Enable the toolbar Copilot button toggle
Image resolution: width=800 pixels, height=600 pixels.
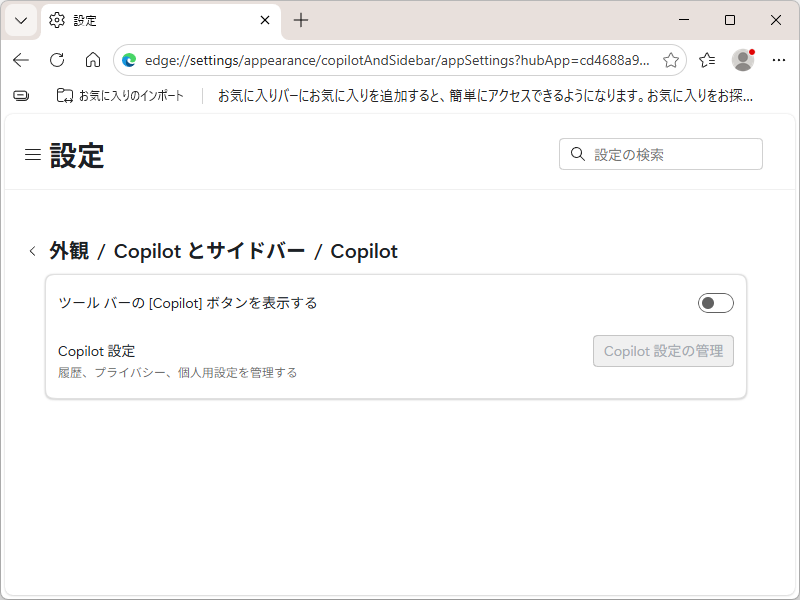(x=715, y=302)
